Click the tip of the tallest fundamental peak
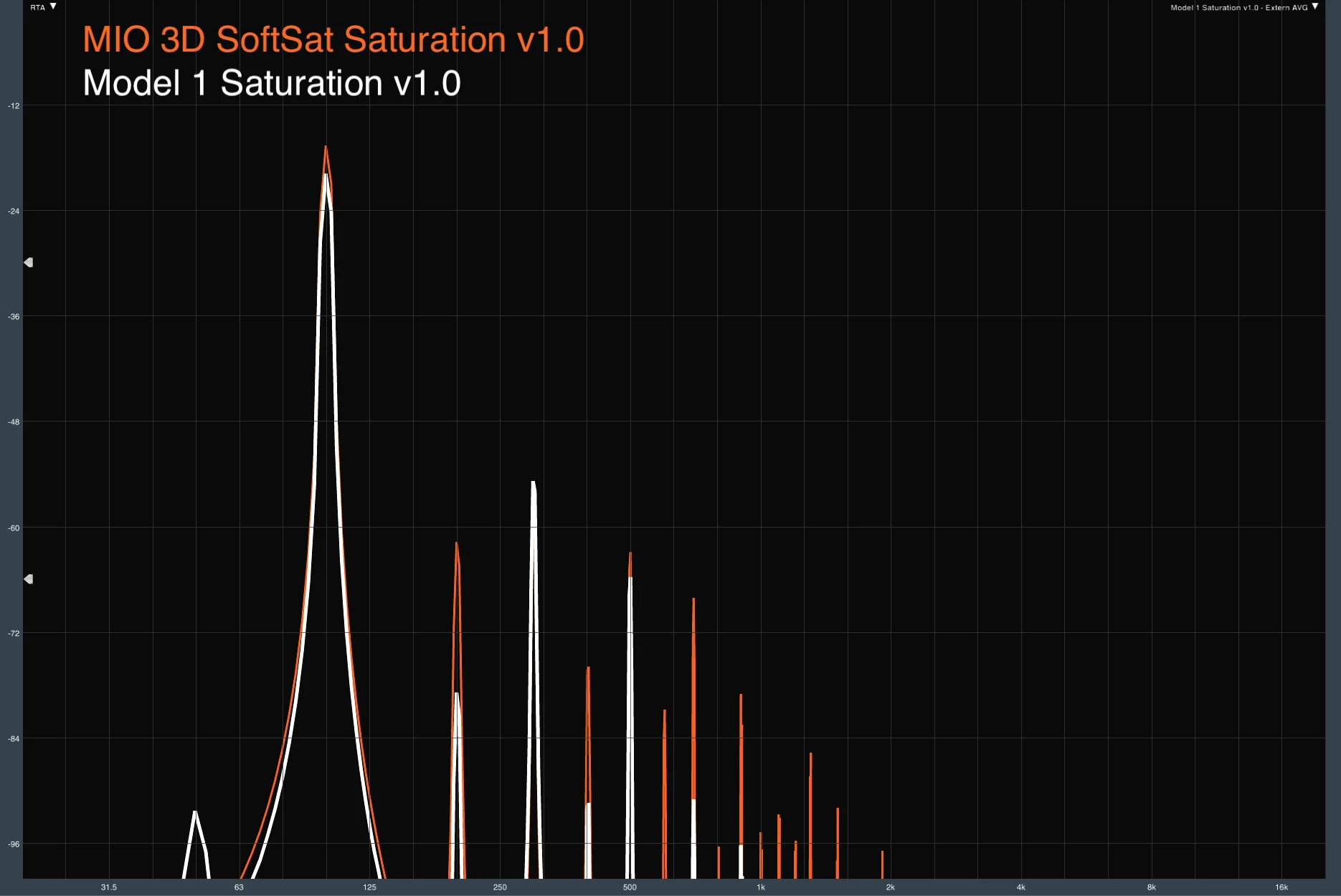 [326, 148]
